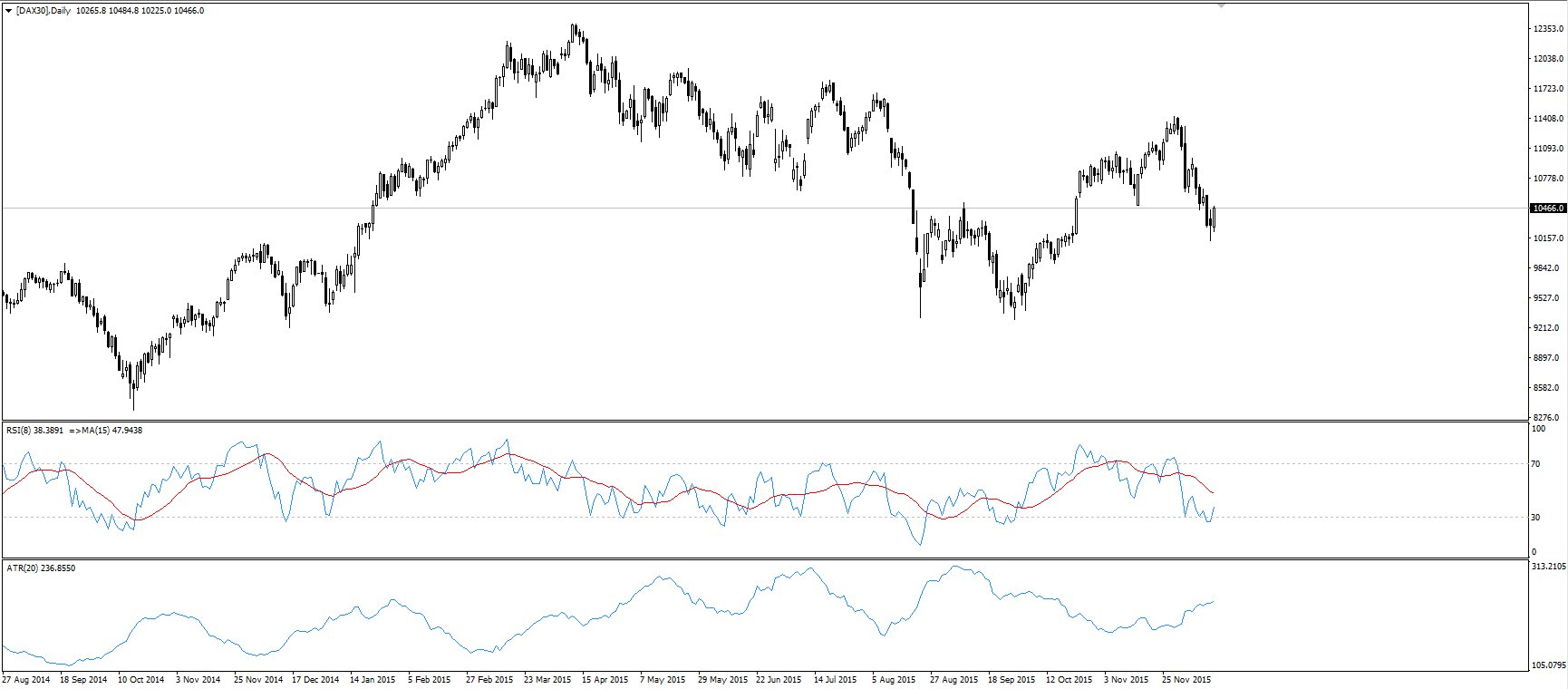Click the RSI level 30 label
This screenshot has width=1568, height=689.
click(x=1535, y=517)
